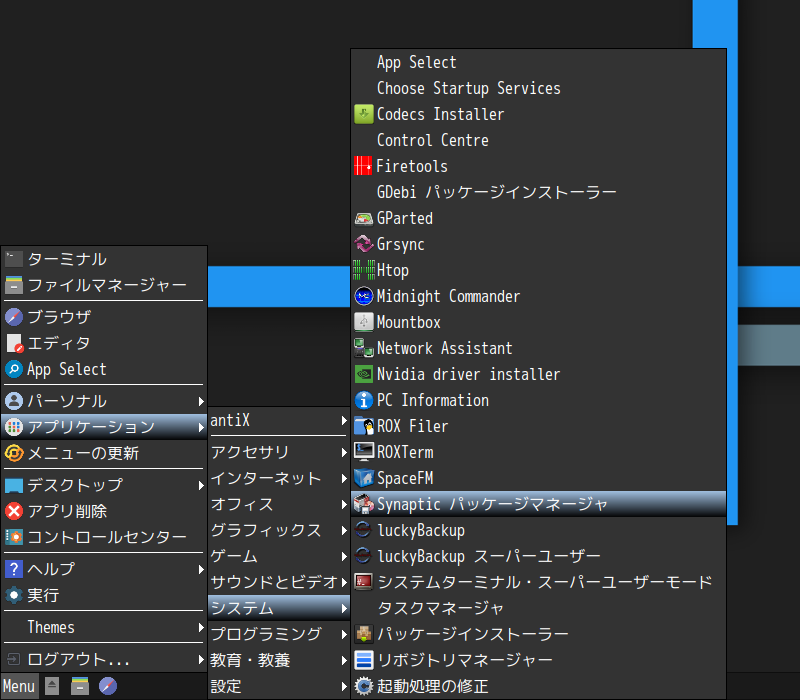Click the パッケージインストーラー box icon

point(363,634)
